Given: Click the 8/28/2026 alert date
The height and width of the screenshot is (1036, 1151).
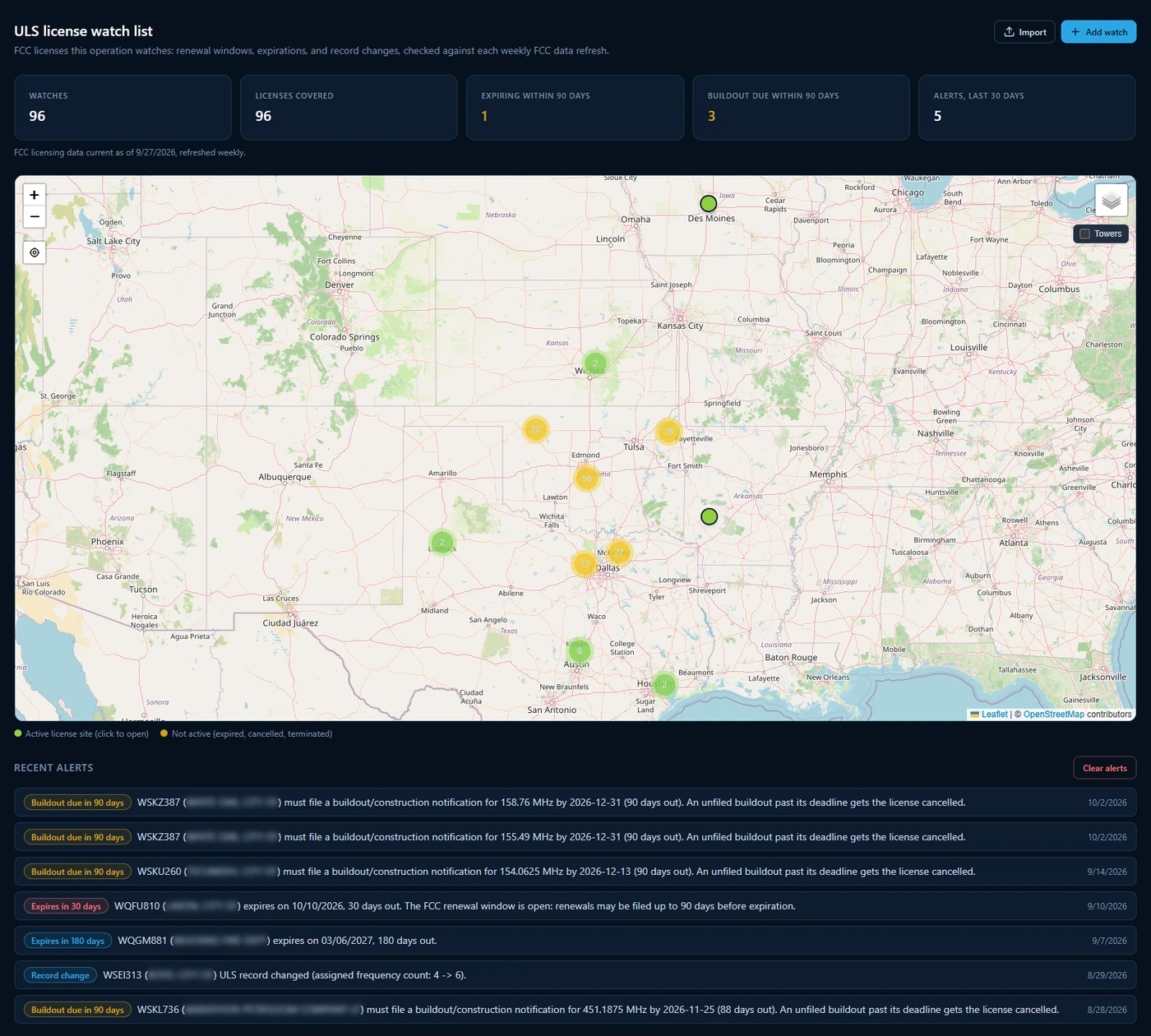Looking at the screenshot, I should pos(1107,1010).
